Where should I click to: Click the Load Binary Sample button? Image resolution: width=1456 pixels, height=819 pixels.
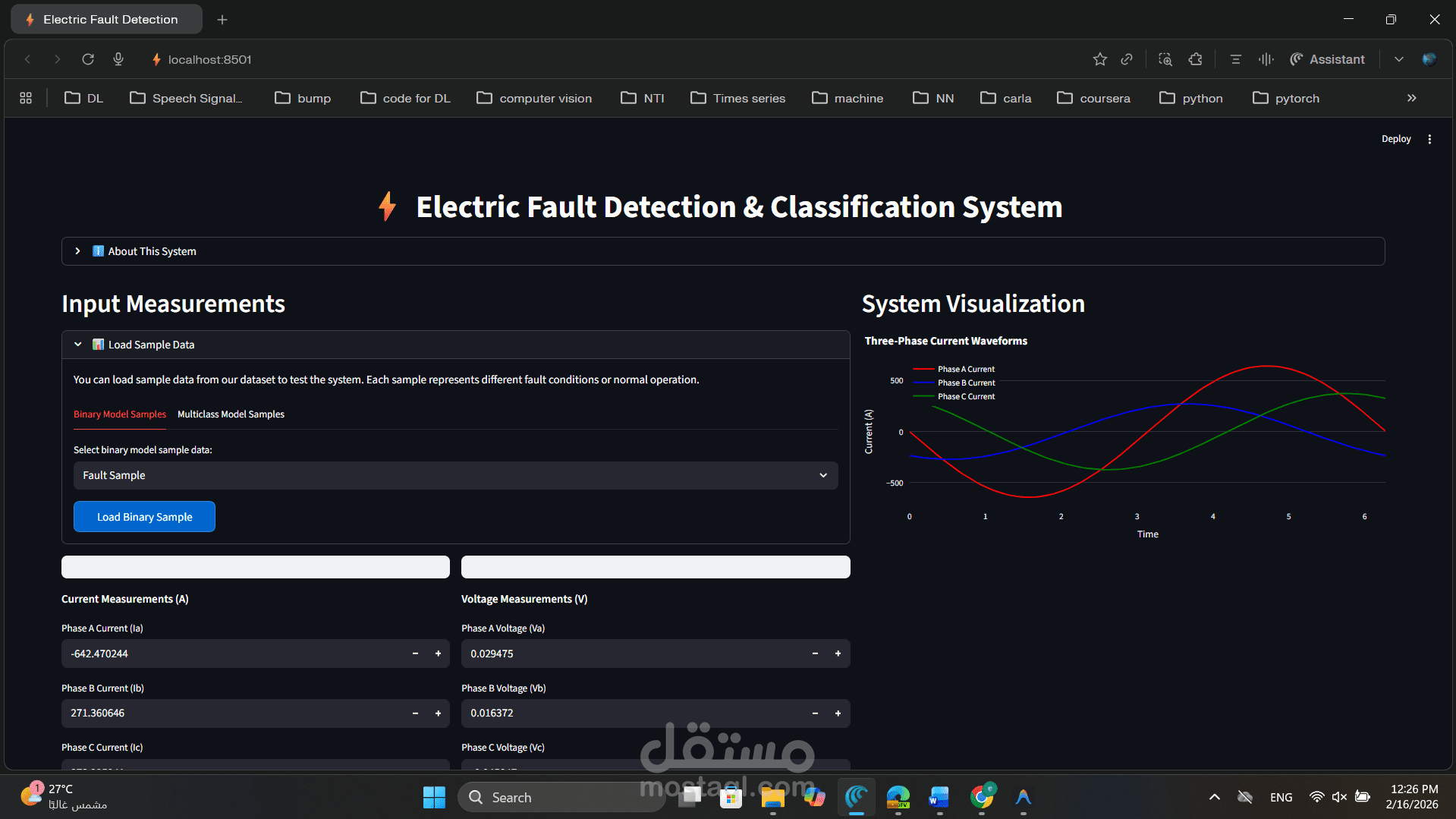[144, 516]
